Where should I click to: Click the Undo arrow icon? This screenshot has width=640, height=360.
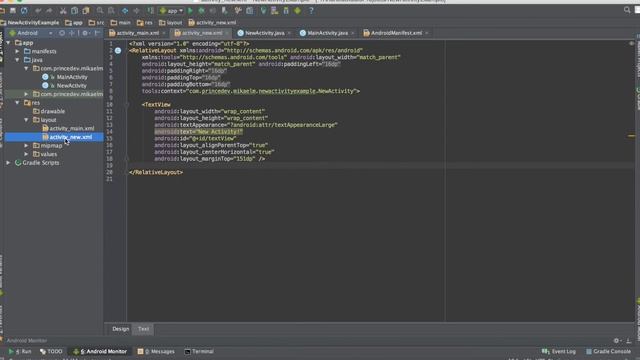(38, 11)
